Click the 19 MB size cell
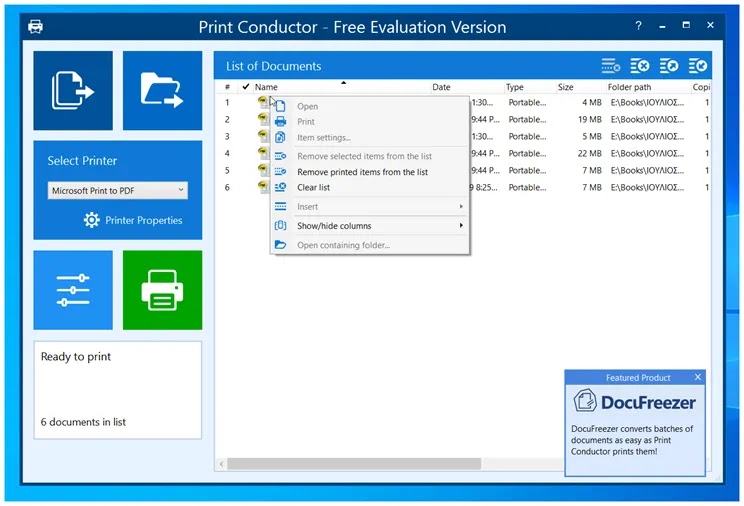 coord(590,119)
